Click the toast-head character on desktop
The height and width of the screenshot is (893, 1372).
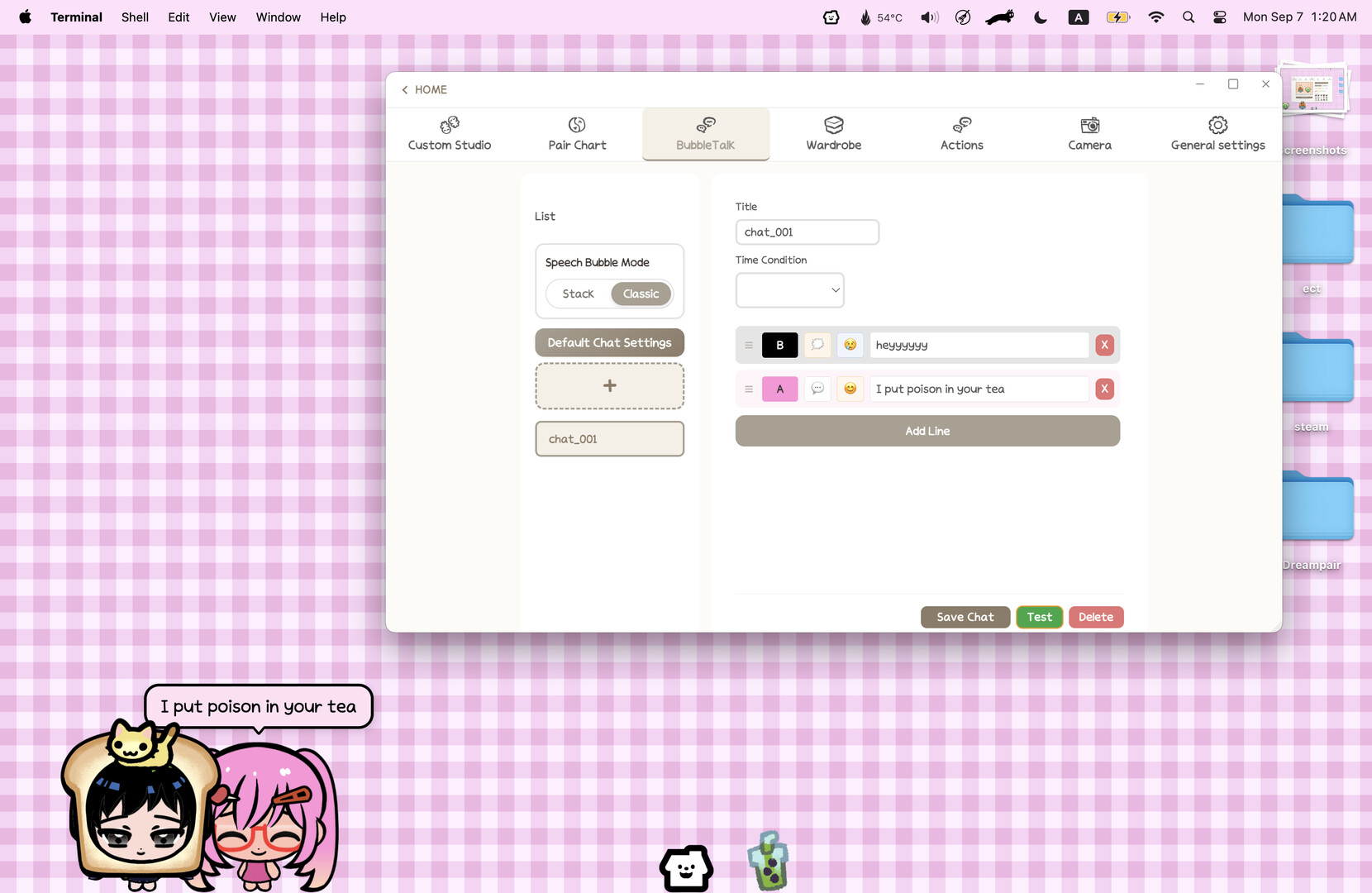coord(141,806)
